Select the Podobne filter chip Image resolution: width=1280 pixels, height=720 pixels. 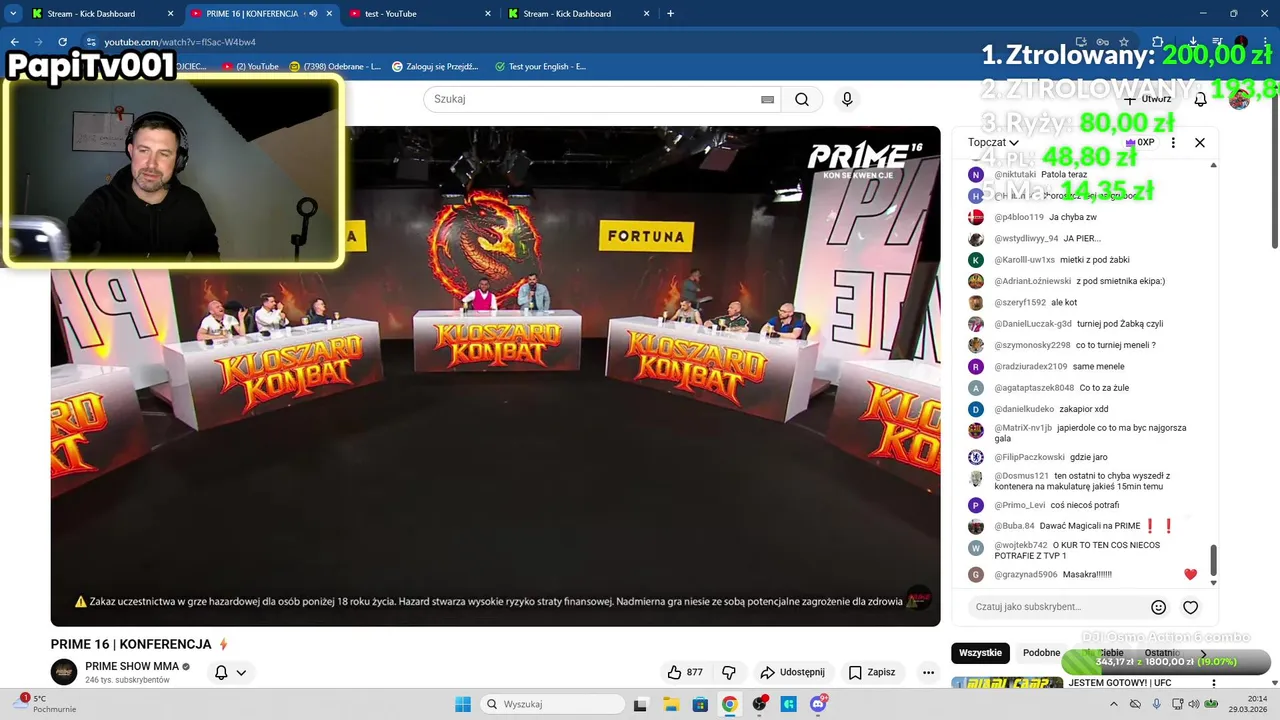(x=1041, y=653)
